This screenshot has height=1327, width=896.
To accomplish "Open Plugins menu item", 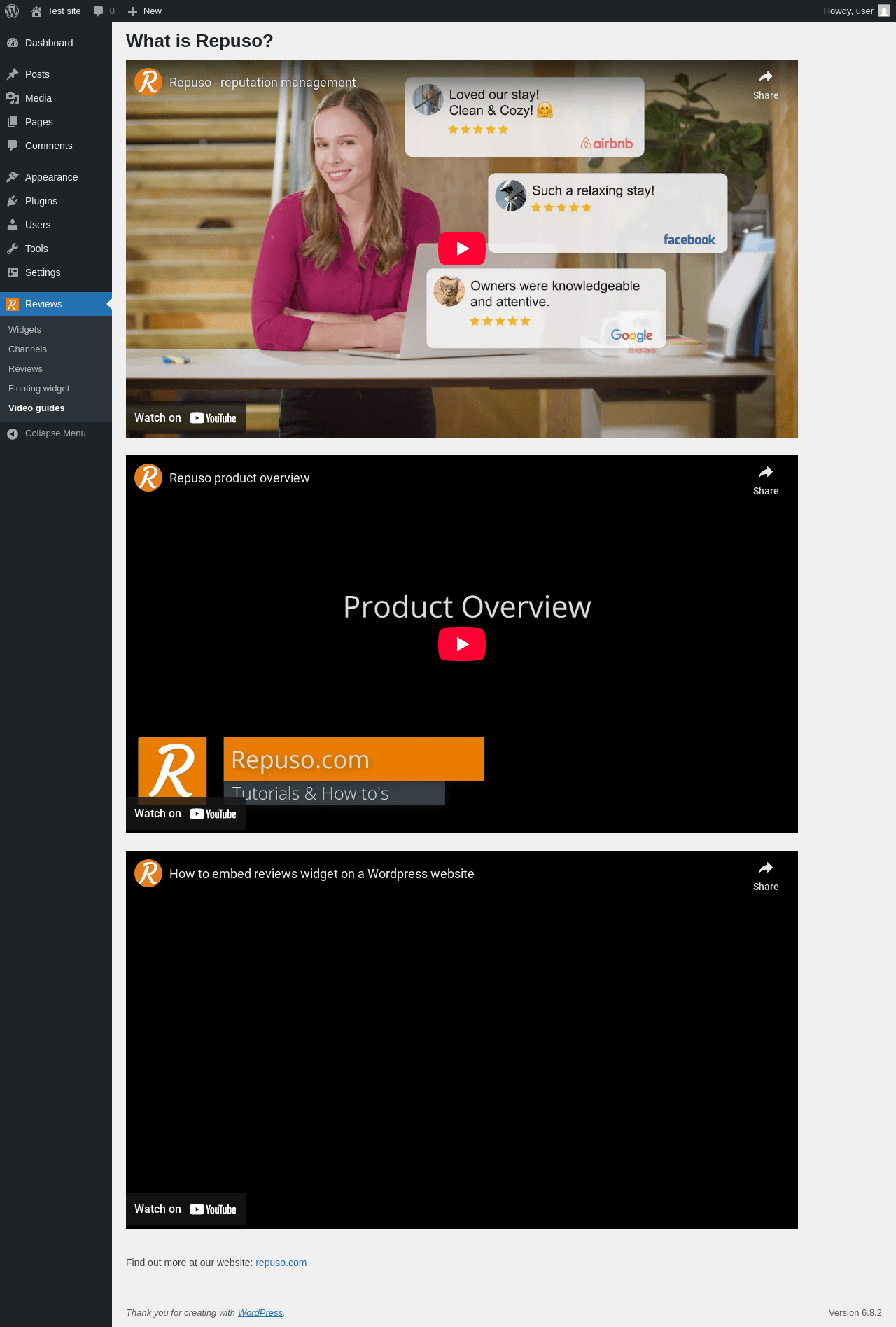I will (x=56, y=201).
